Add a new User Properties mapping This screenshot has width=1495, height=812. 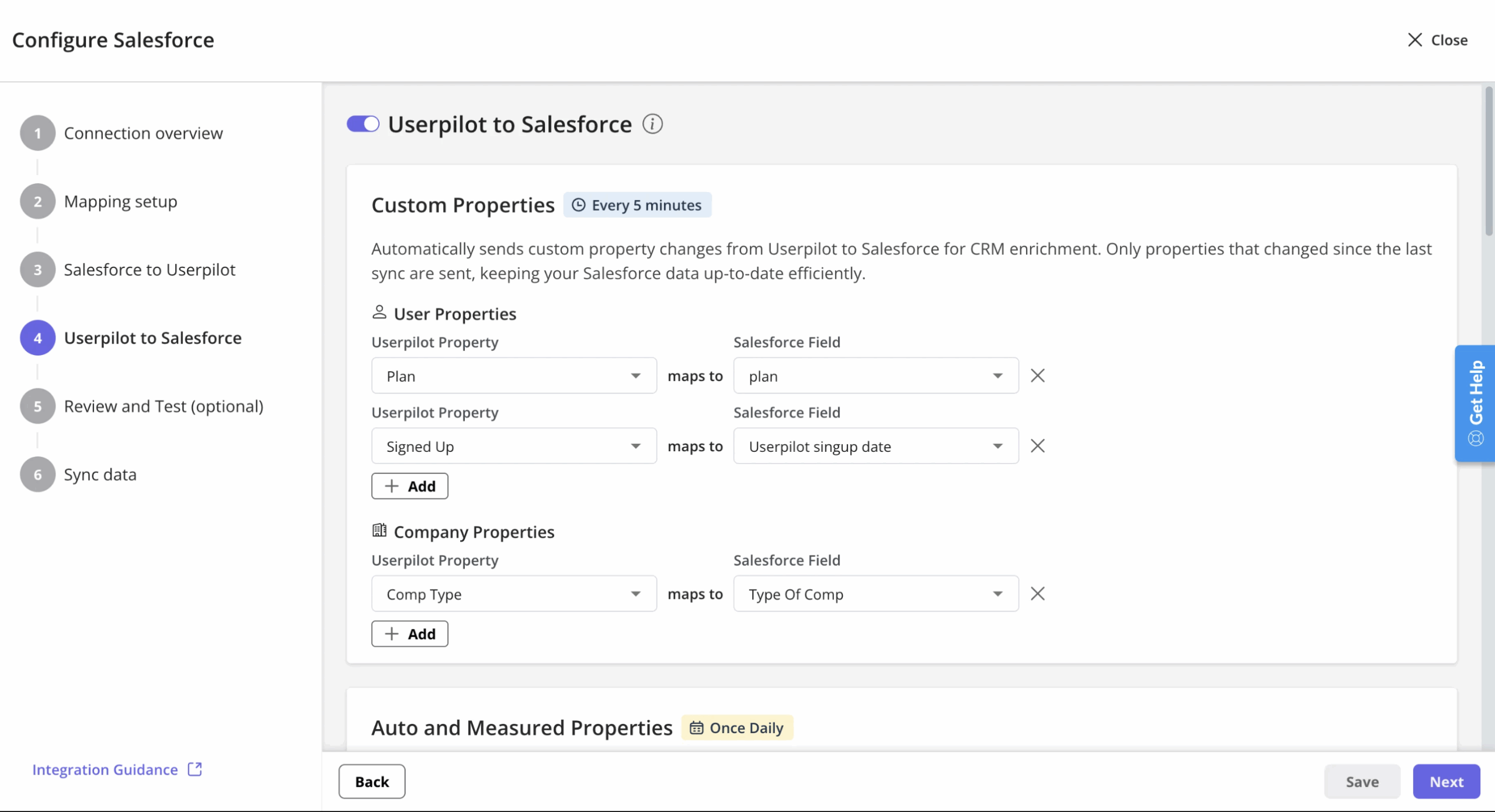pyautogui.click(x=410, y=486)
